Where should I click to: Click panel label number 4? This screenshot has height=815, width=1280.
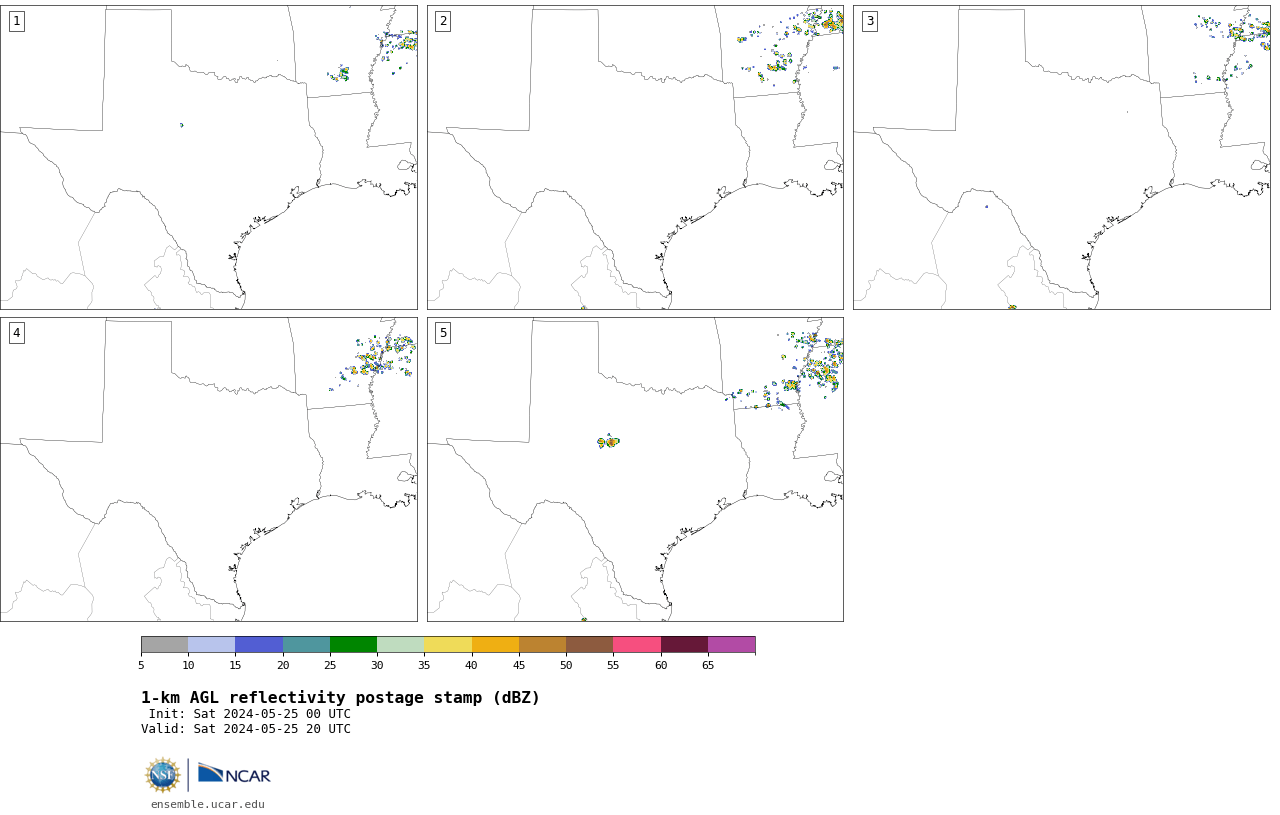tap(16, 333)
